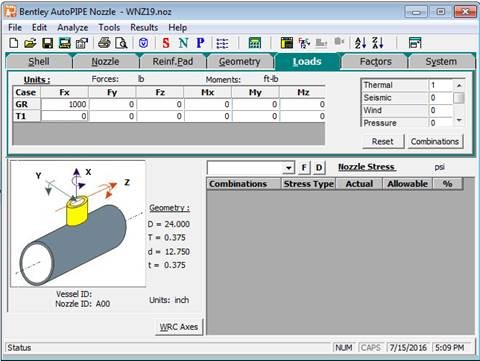Click the GR case Fx cell
This screenshot has height=361, width=480.
[65, 104]
